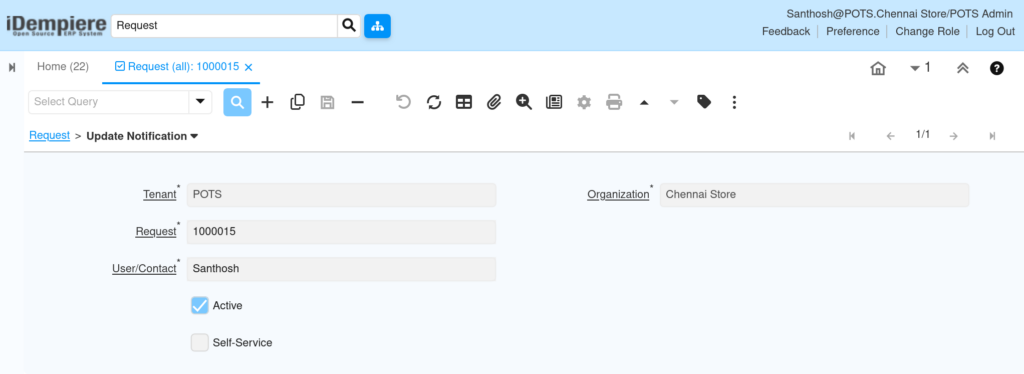This screenshot has height=374, width=1024.
Task: Click the Zoom Across icon
Action: click(524, 102)
